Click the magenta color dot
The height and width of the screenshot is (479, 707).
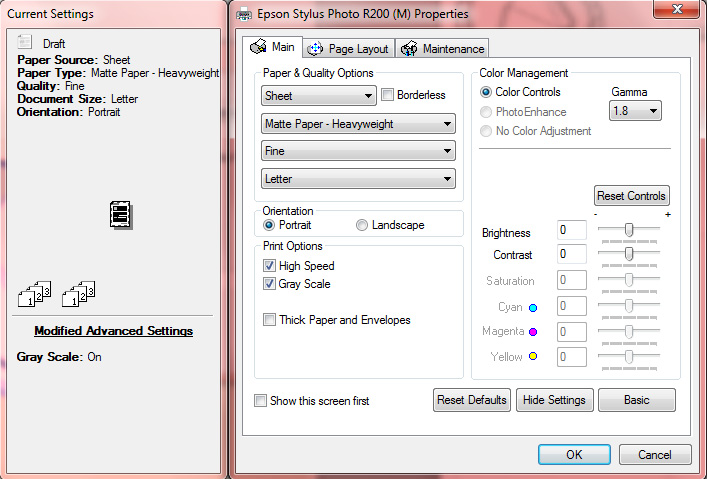[x=533, y=332]
